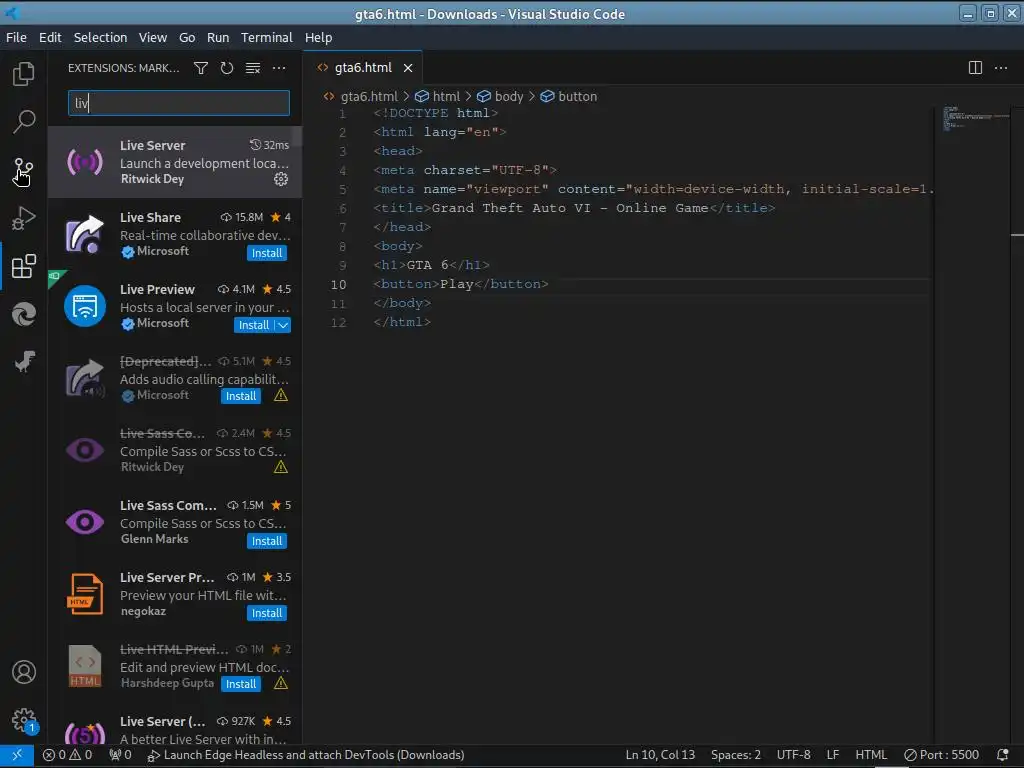Click the editor minimap

point(976,118)
